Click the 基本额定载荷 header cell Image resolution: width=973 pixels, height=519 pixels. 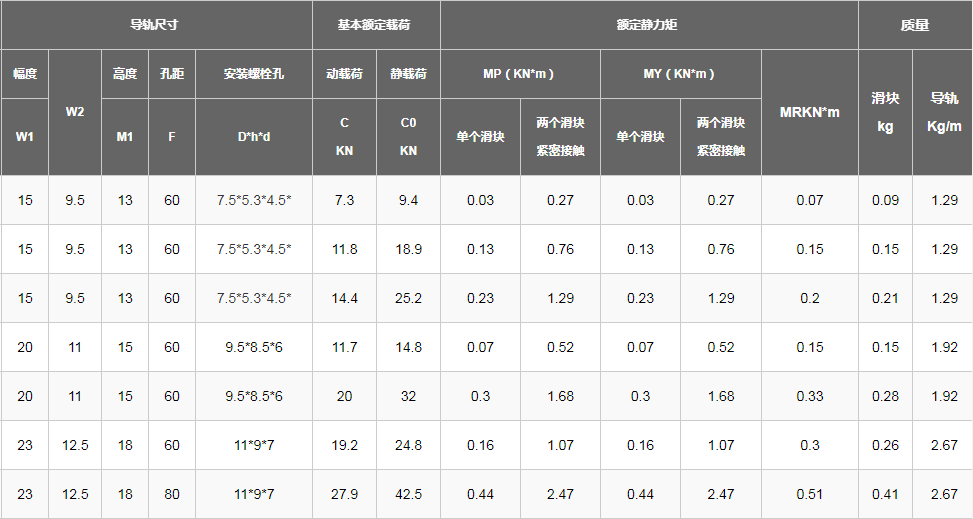(x=376, y=24)
